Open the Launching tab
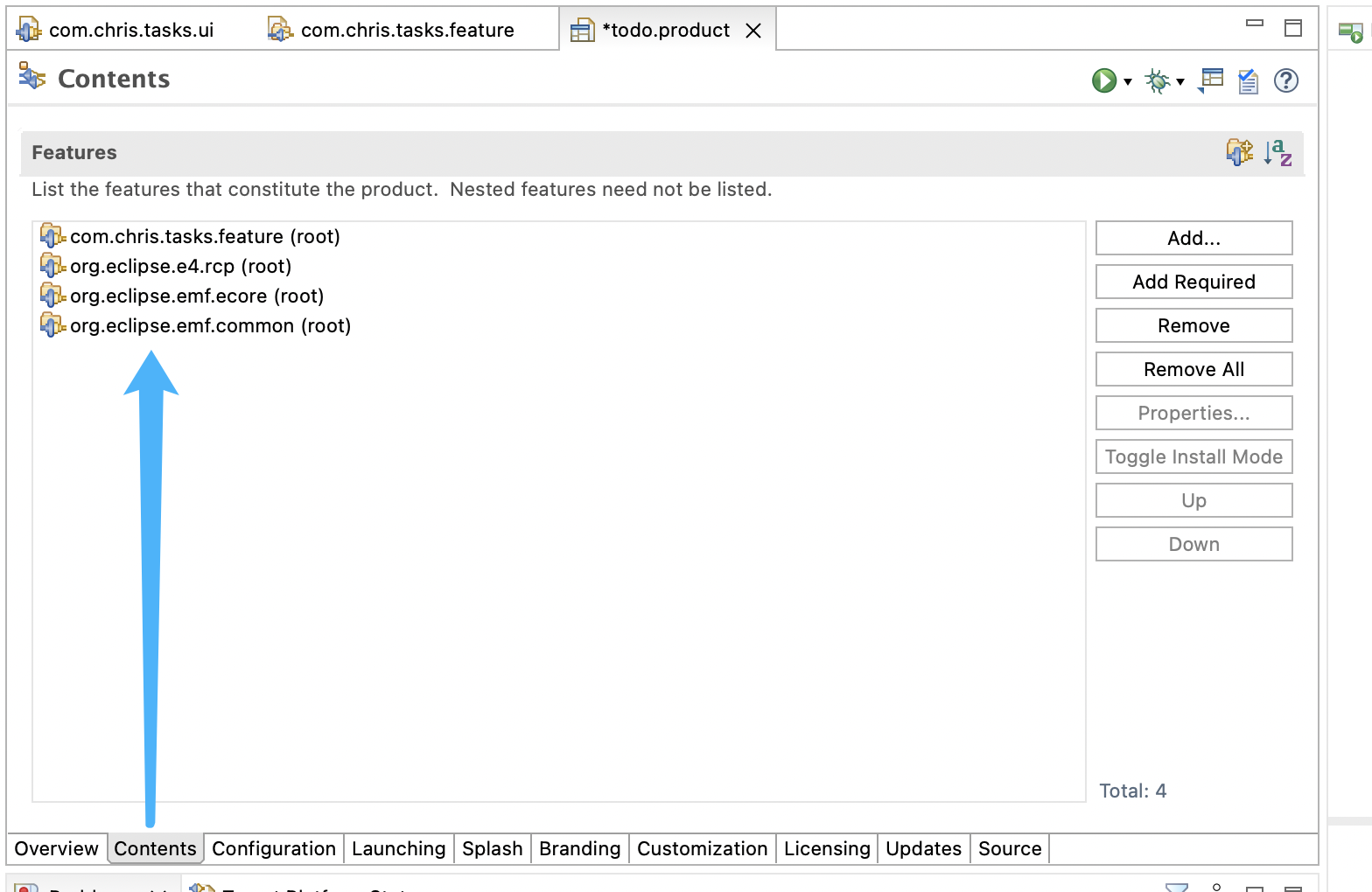Viewport: 1372px width, 892px height. pos(399,848)
